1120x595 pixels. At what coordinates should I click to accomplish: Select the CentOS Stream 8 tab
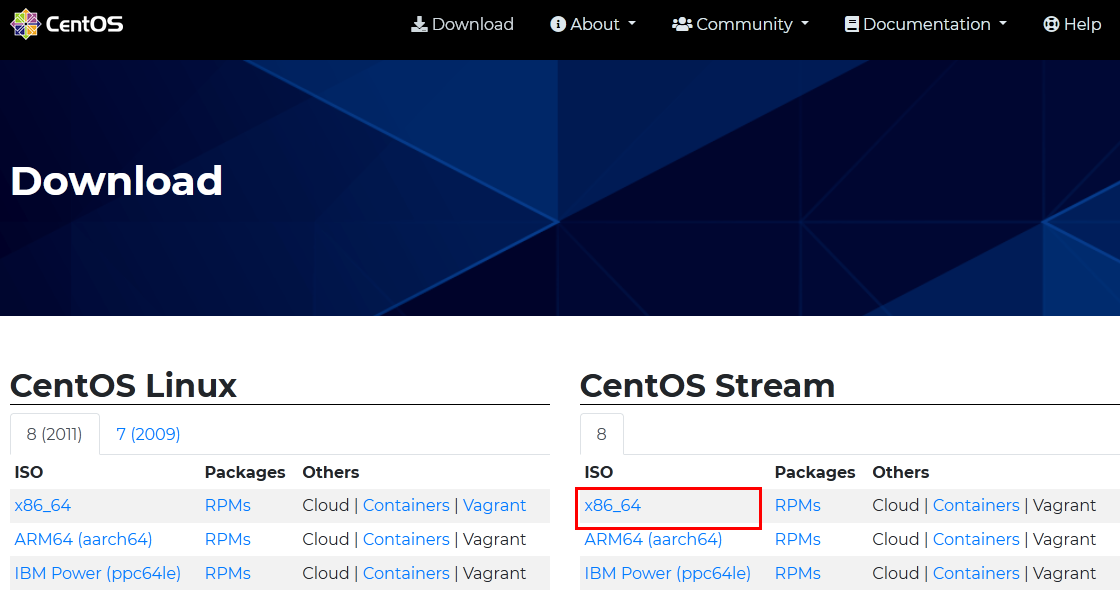tap(601, 434)
